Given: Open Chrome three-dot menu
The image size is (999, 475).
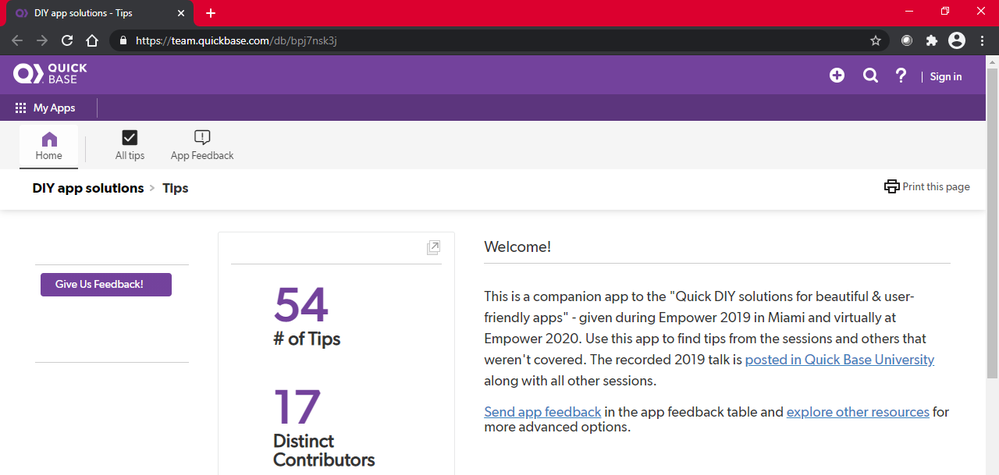Looking at the screenshot, I should pyautogui.click(x=982, y=41).
